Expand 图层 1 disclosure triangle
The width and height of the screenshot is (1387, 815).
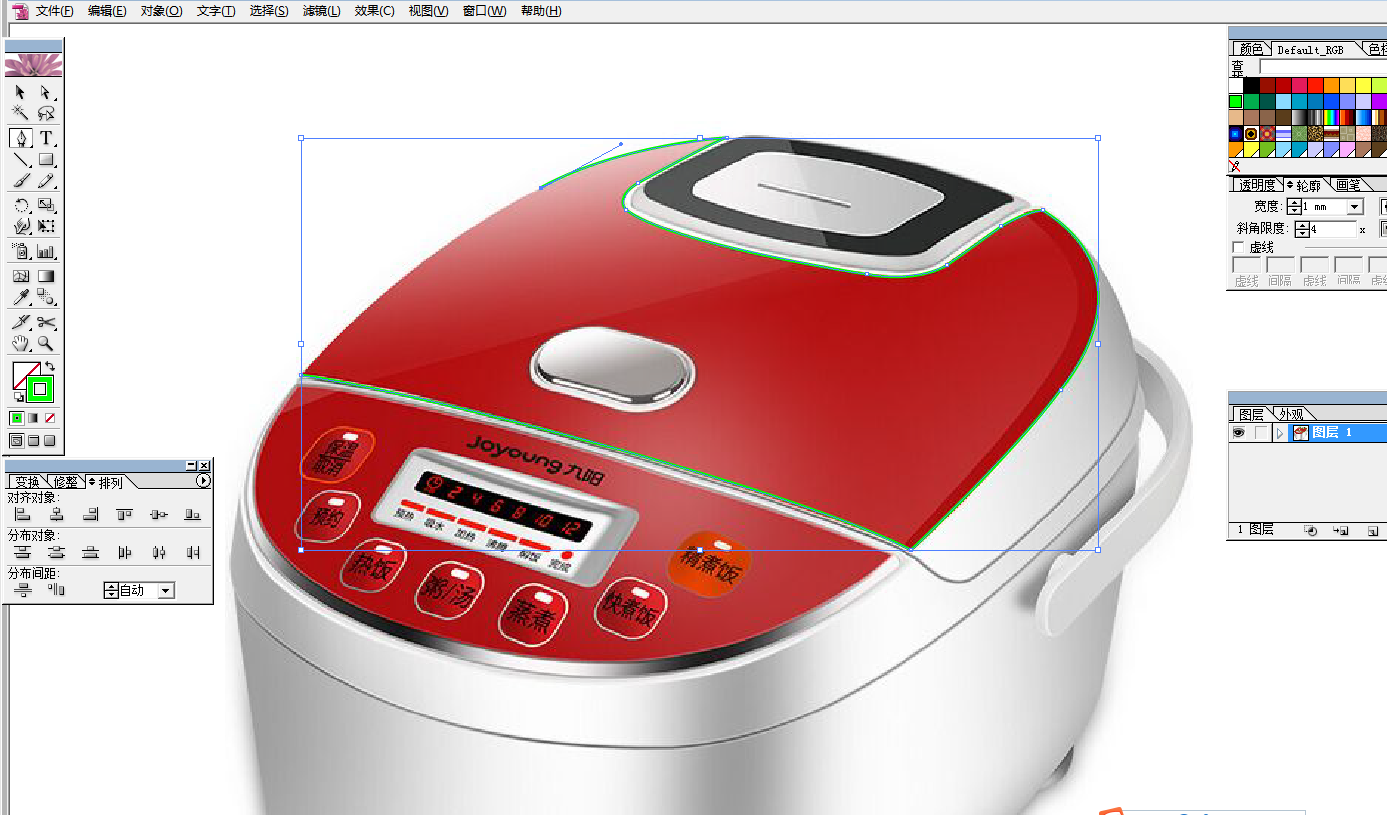1280,433
